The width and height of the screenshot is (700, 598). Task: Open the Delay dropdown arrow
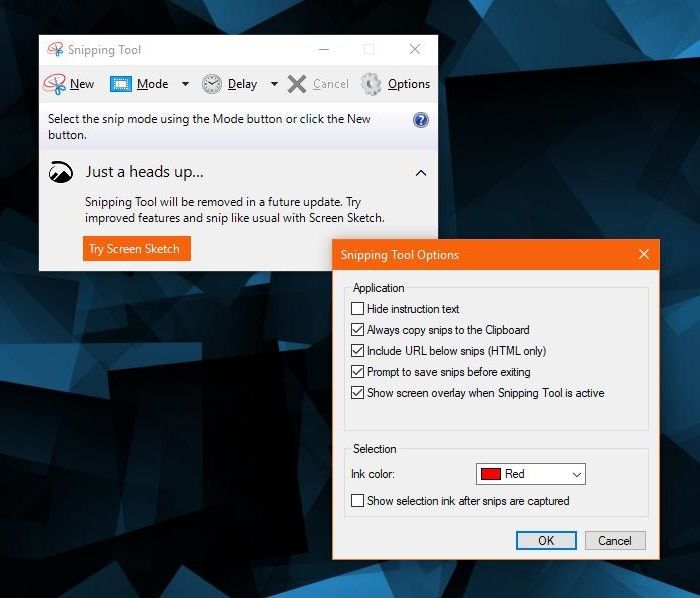click(274, 84)
